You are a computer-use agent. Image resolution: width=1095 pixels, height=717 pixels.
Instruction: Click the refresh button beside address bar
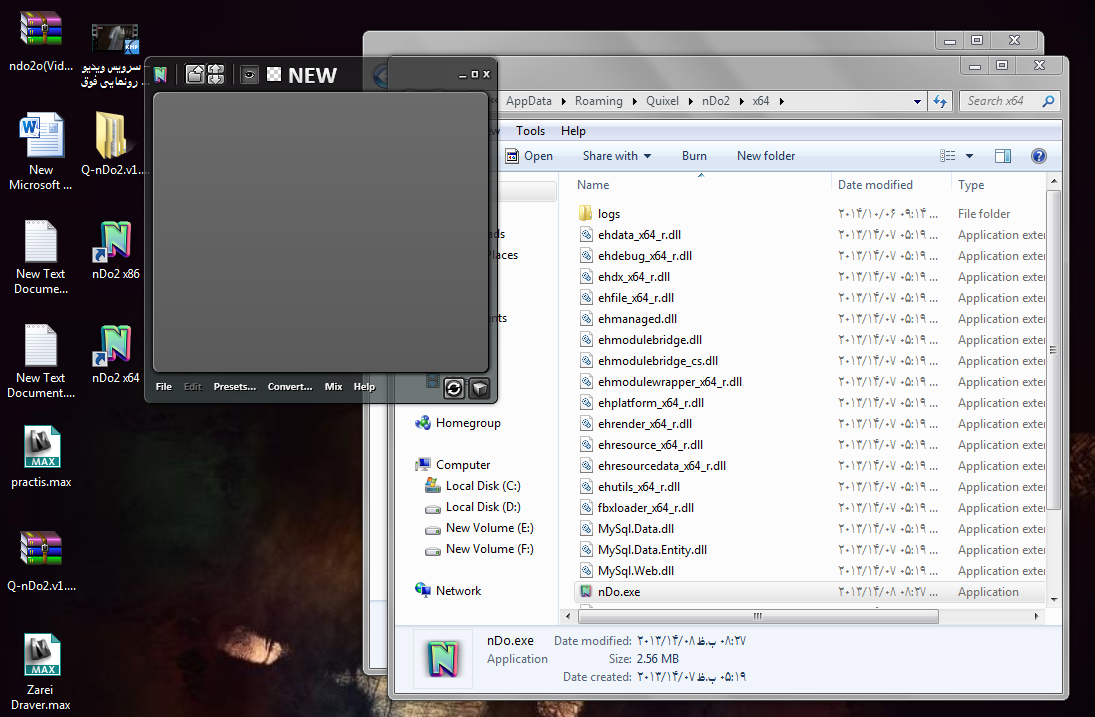[940, 101]
